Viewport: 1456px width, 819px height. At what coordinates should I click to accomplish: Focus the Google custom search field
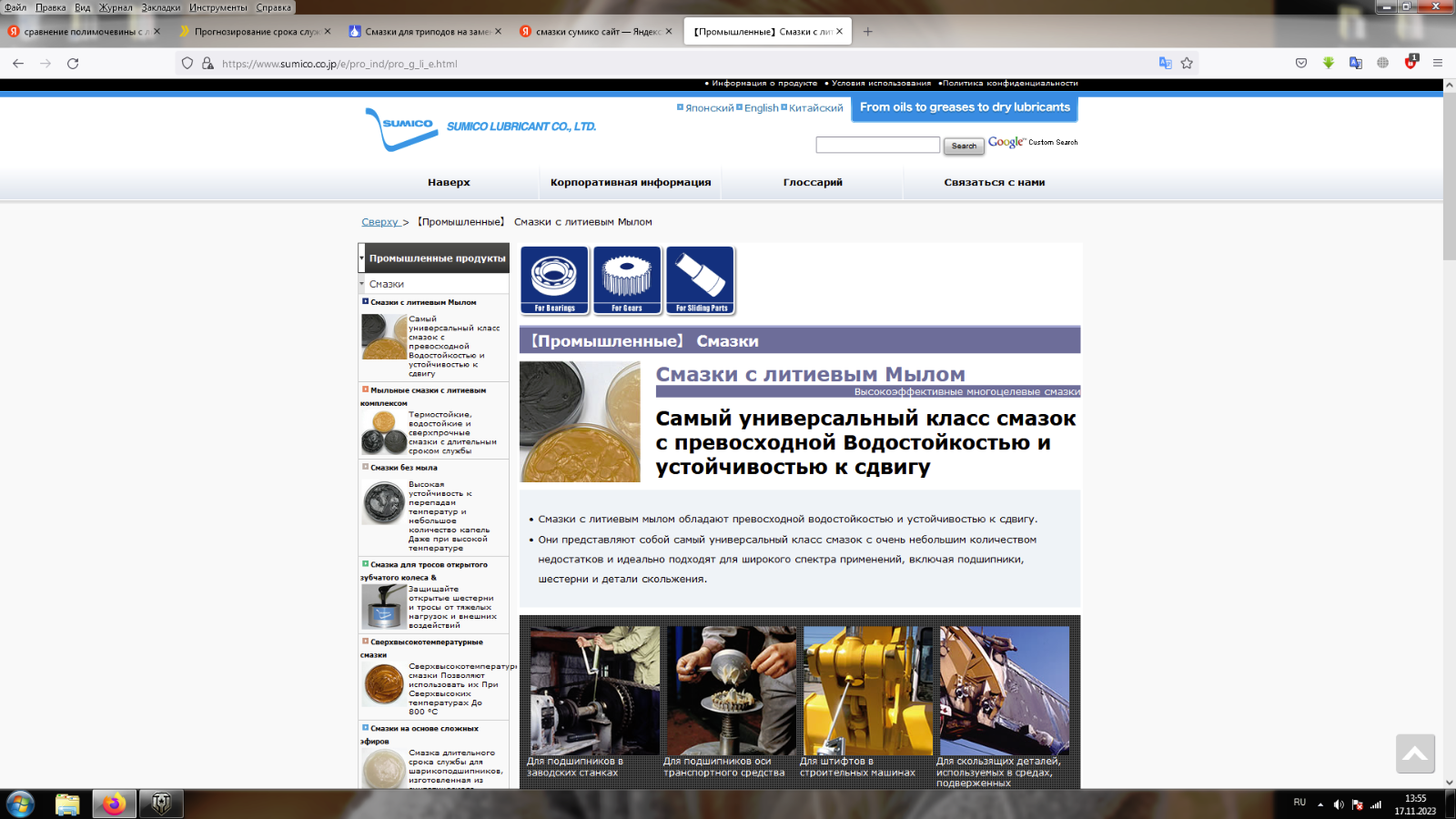click(x=877, y=145)
